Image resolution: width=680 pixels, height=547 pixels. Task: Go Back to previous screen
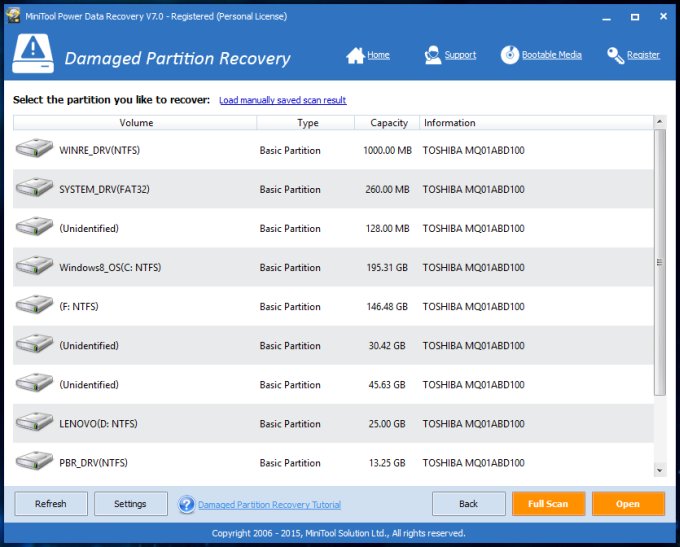(x=468, y=504)
